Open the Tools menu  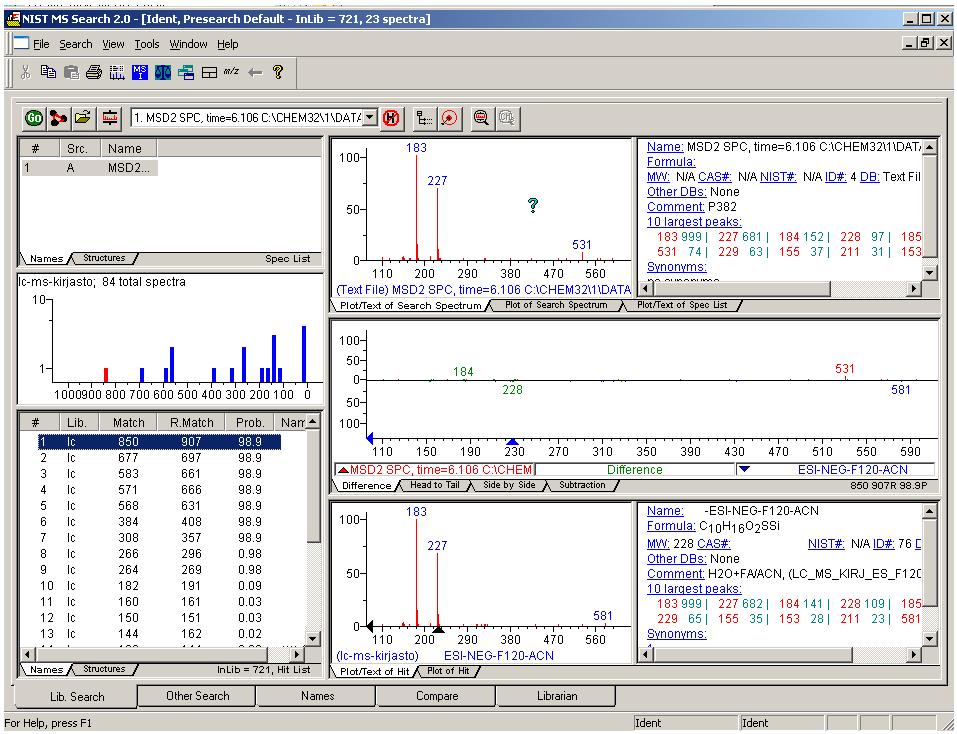click(x=146, y=44)
